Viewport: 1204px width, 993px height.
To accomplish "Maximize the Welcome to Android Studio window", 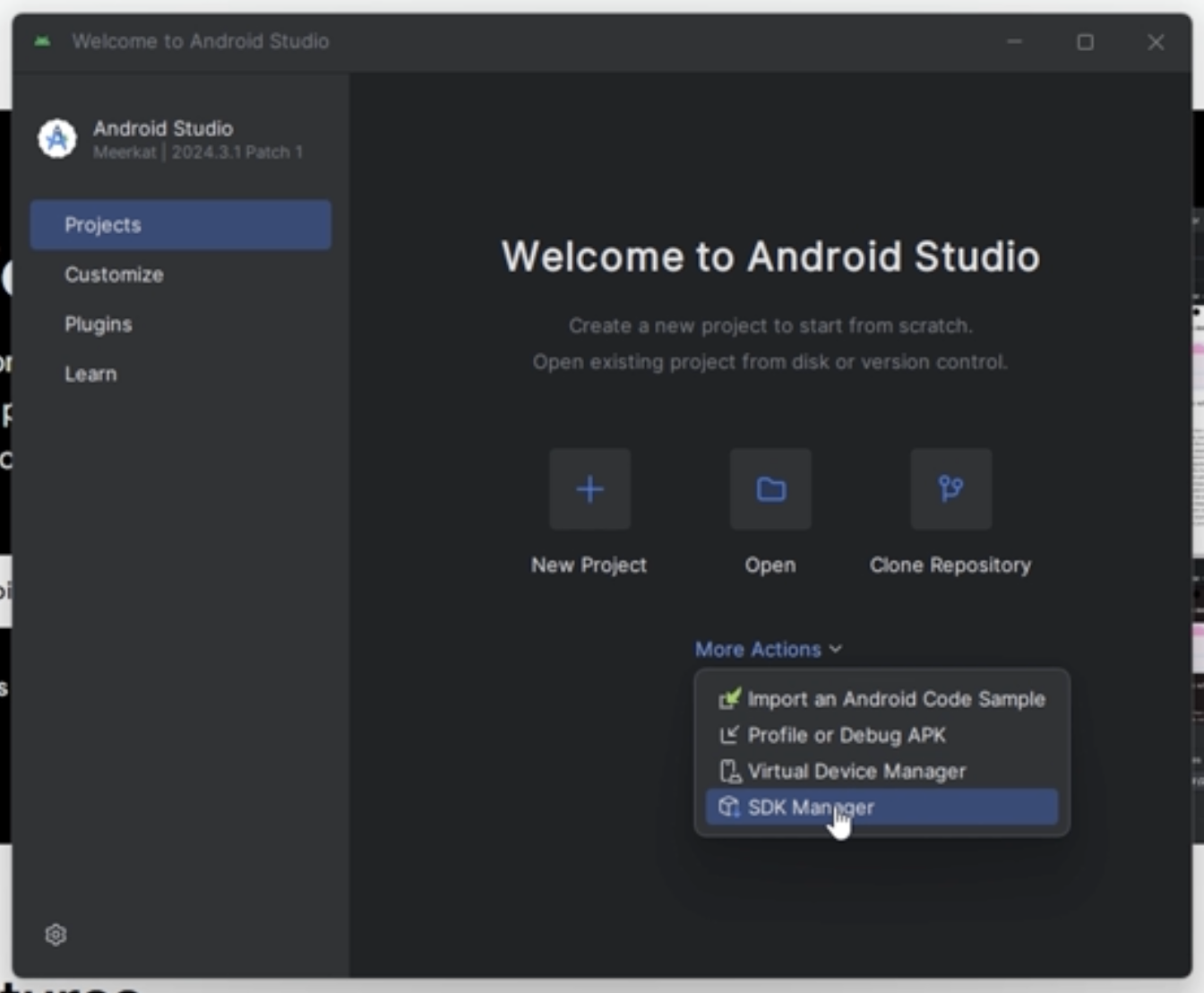I will tap(1085, 42).
